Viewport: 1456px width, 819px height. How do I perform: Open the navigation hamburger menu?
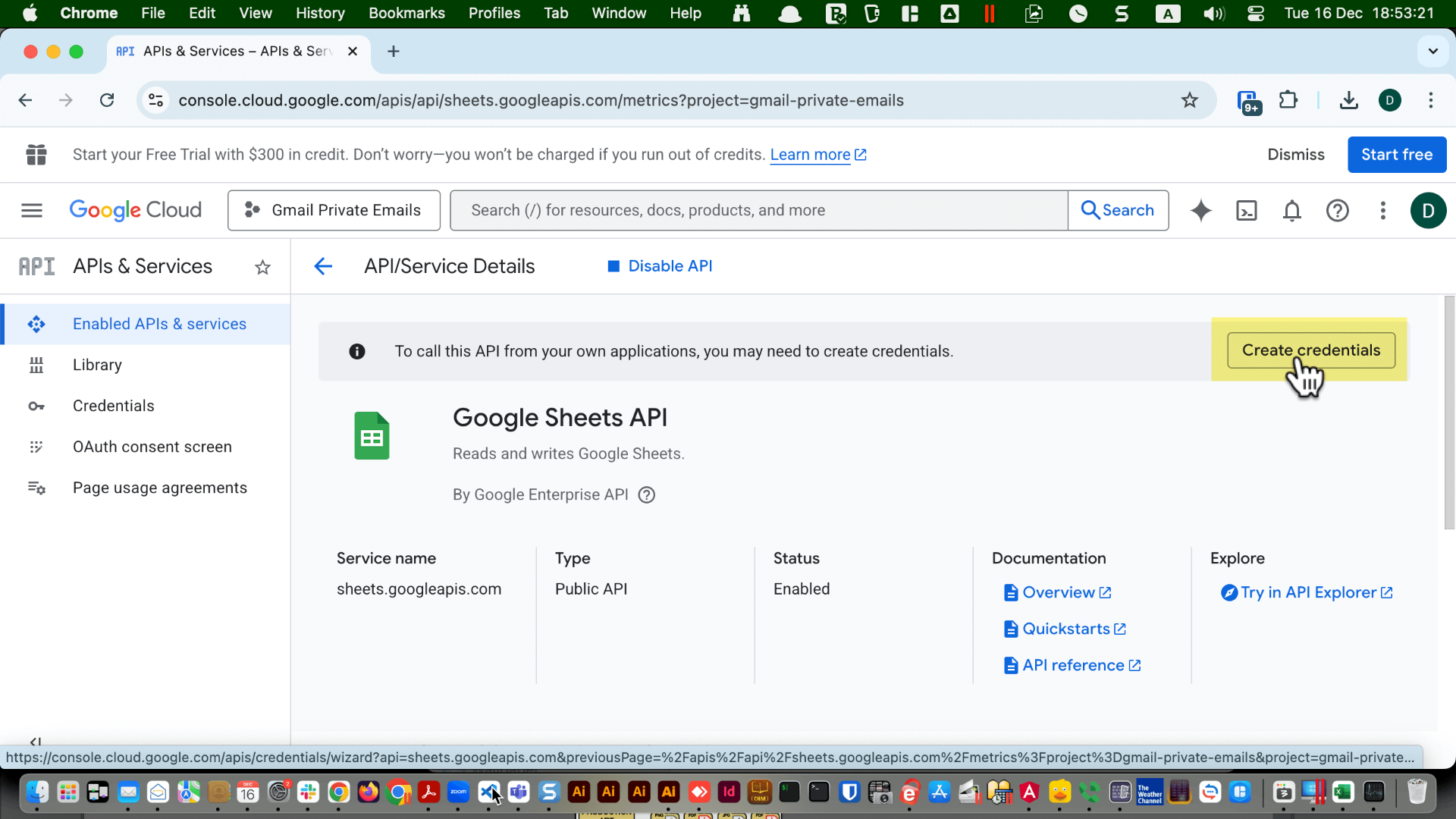tap(31, 210)
